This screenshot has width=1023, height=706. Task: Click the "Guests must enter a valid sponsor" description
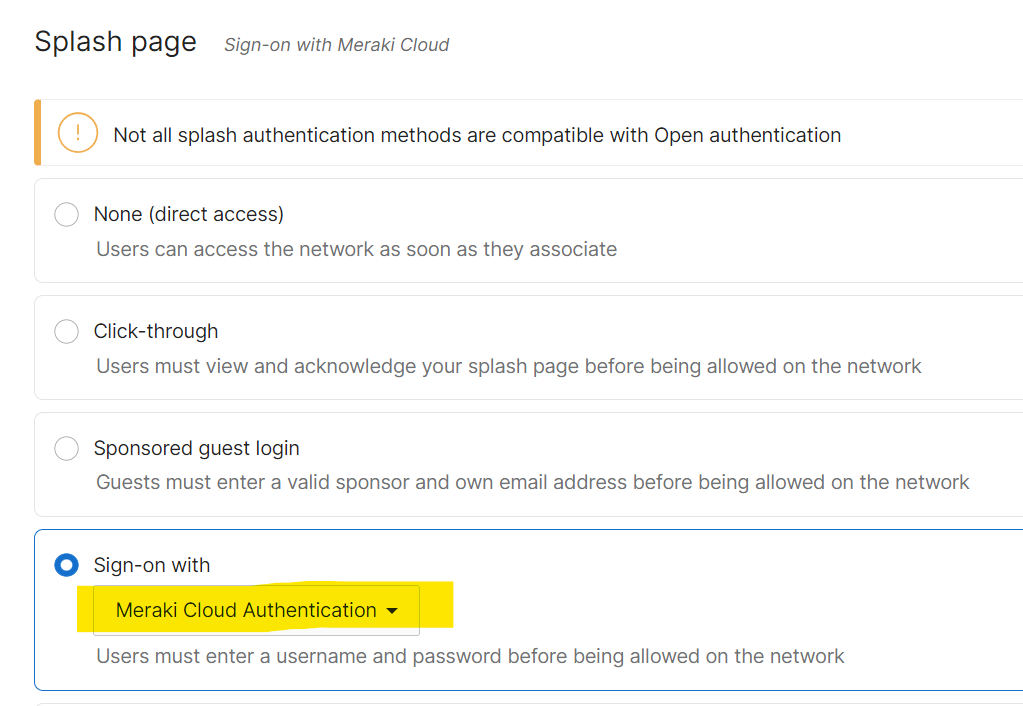(532, 483)
